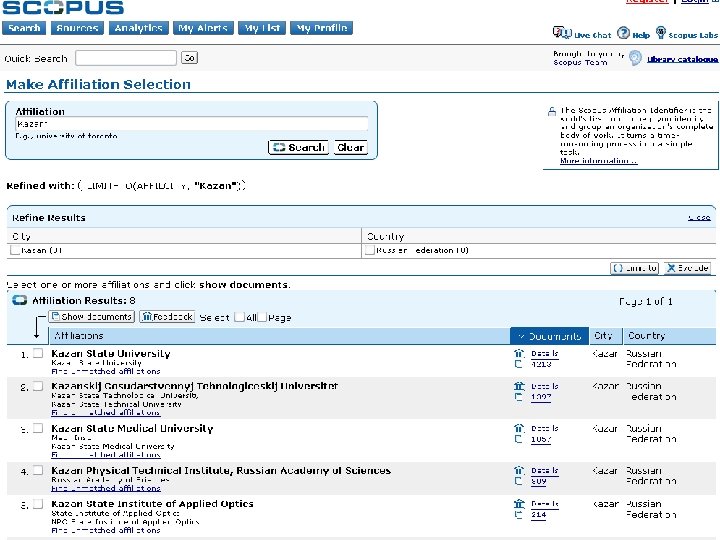Open the Scopus Labs lightbulb icon
This screenshot has width=720, height=540.
coord(660,33)
